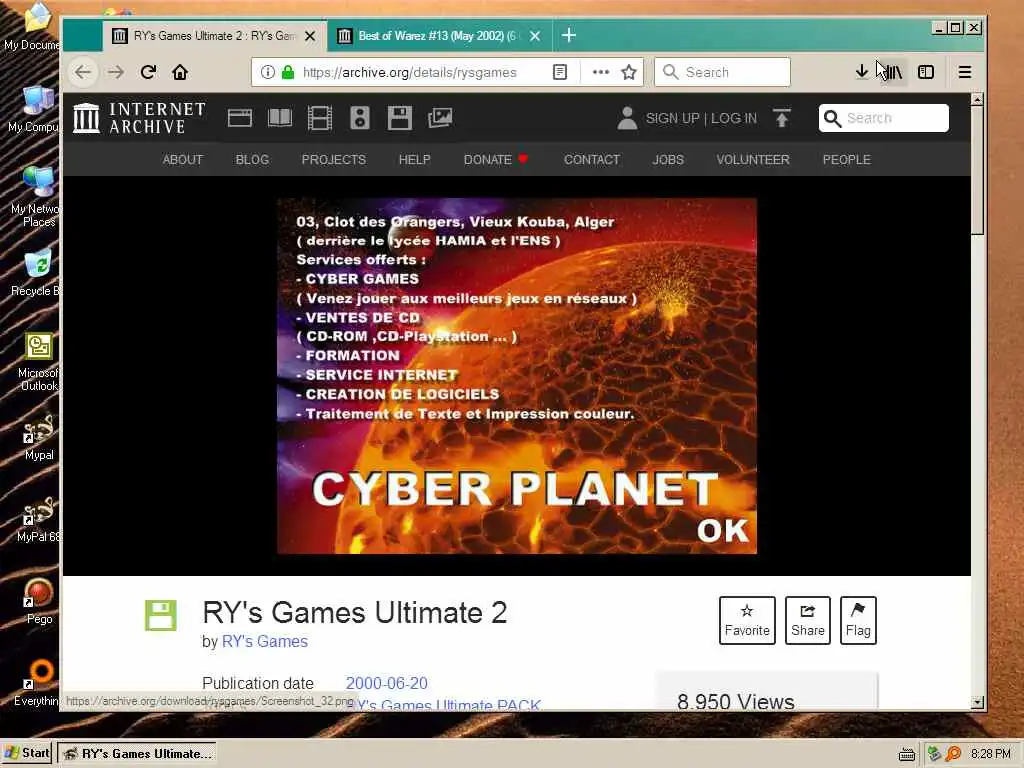Click the SIGN UP link

point(672,118)
